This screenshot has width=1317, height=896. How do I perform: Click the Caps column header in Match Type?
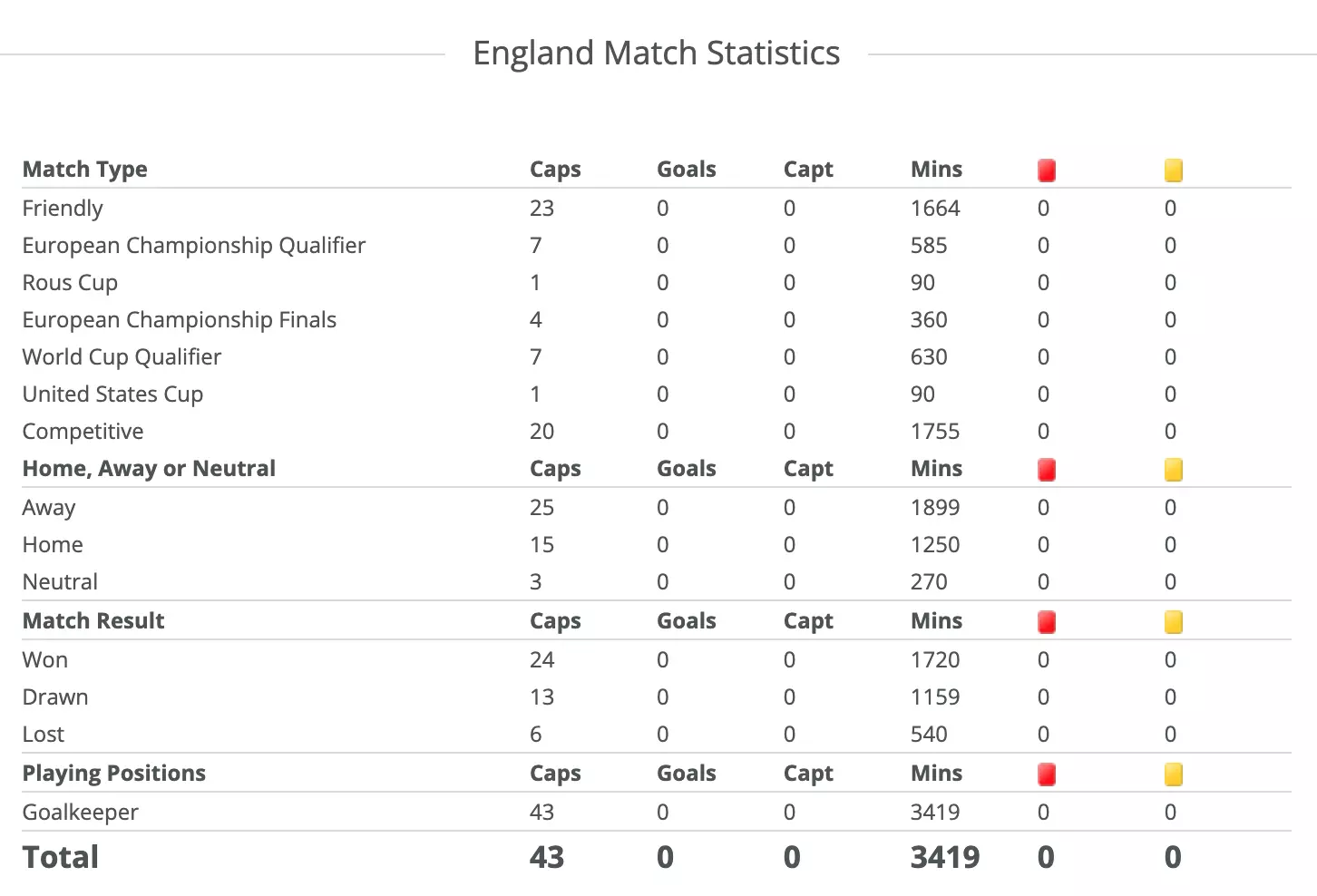[x=555, y=170]
